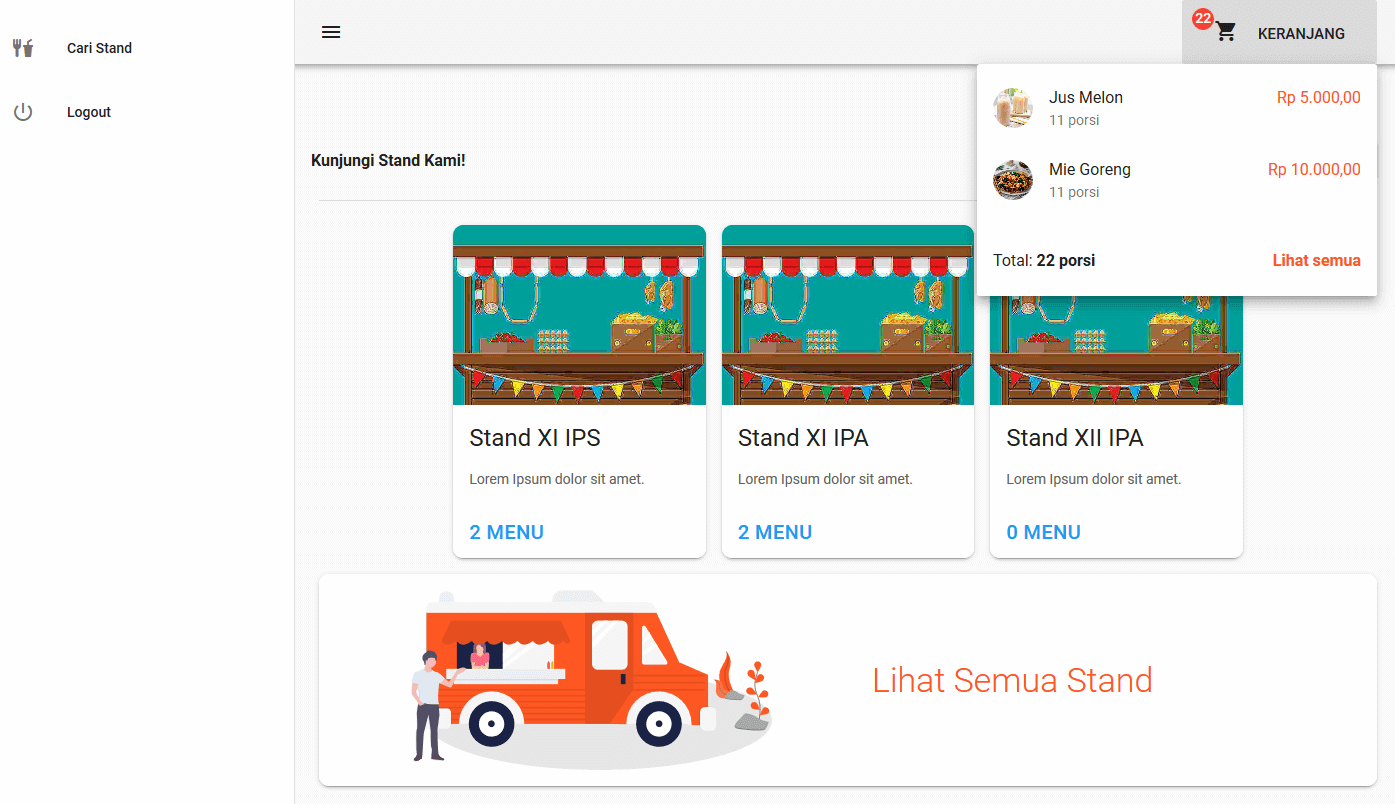Select Logout from the sidebar
Image resolution: width=1395 pixels, height=804 pixels.
pyautogui.click(x=89, y=112)
